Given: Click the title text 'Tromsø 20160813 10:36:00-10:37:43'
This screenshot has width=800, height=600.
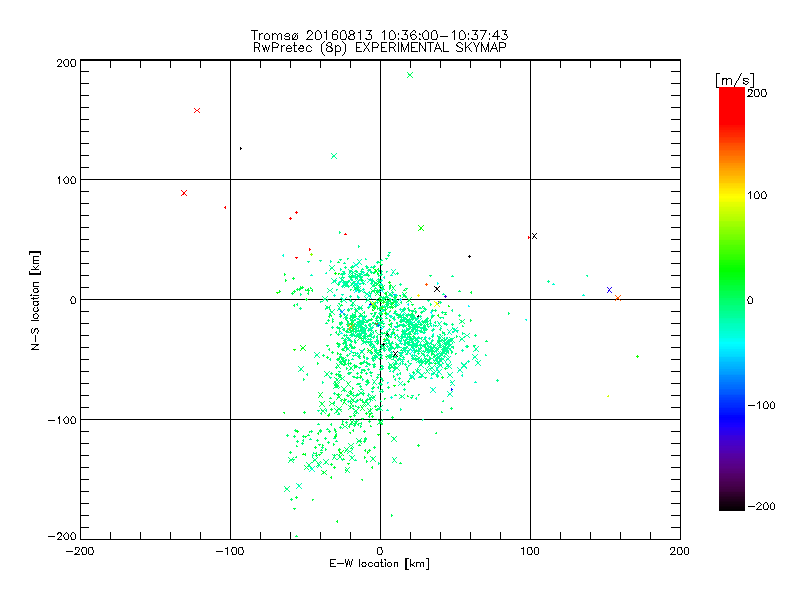Looking at the screenshot, I should (x=379, y=35).
